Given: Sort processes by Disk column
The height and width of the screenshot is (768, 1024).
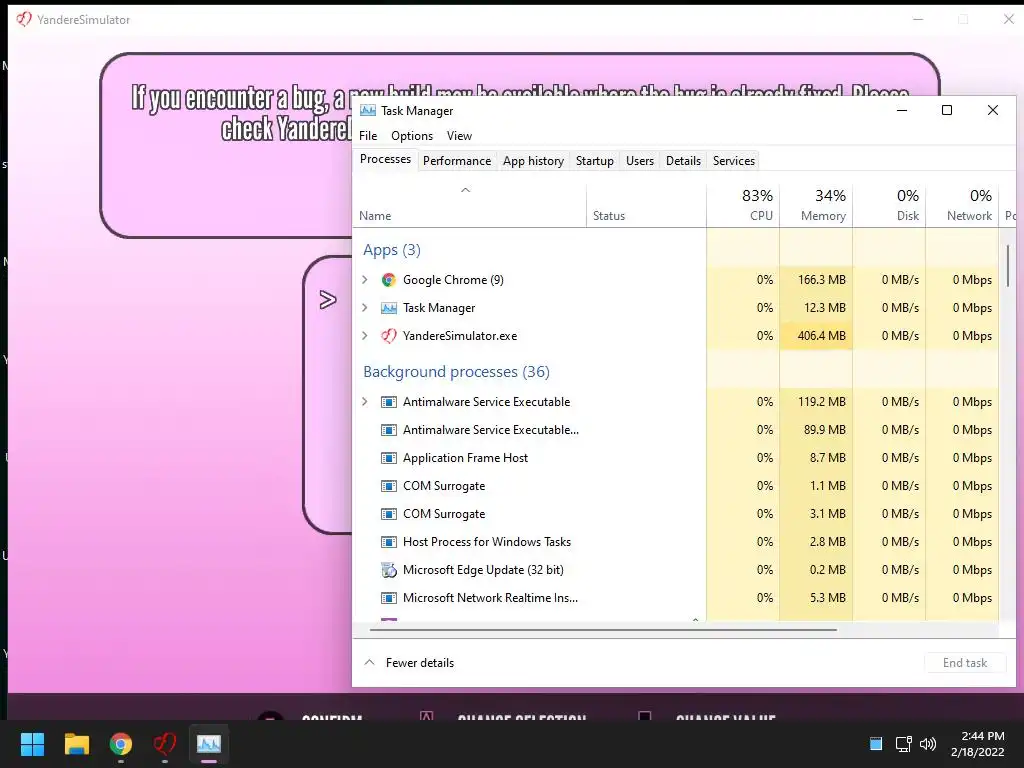Looking at the screenshot, I should pos(889,205).
